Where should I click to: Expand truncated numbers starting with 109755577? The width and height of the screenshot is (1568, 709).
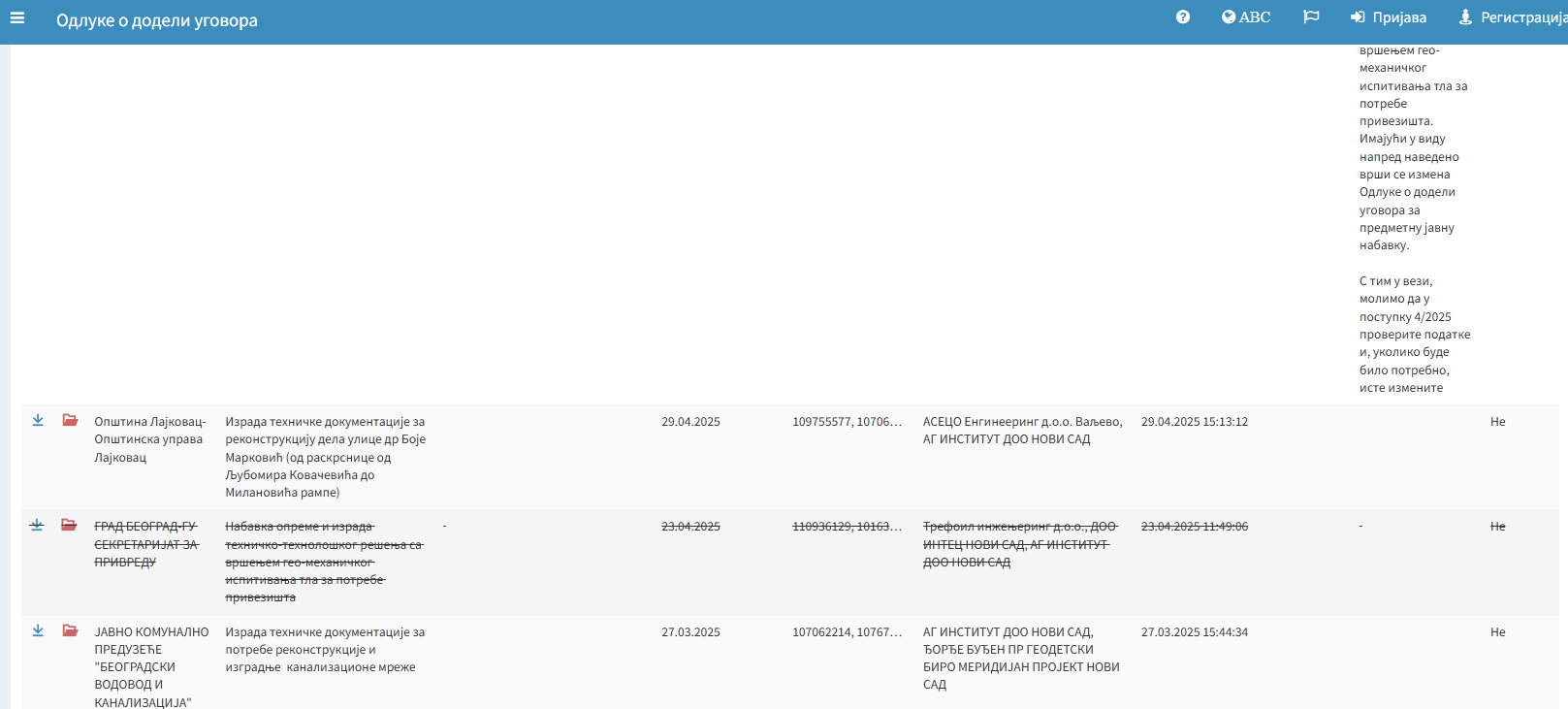tap(847, 422)
